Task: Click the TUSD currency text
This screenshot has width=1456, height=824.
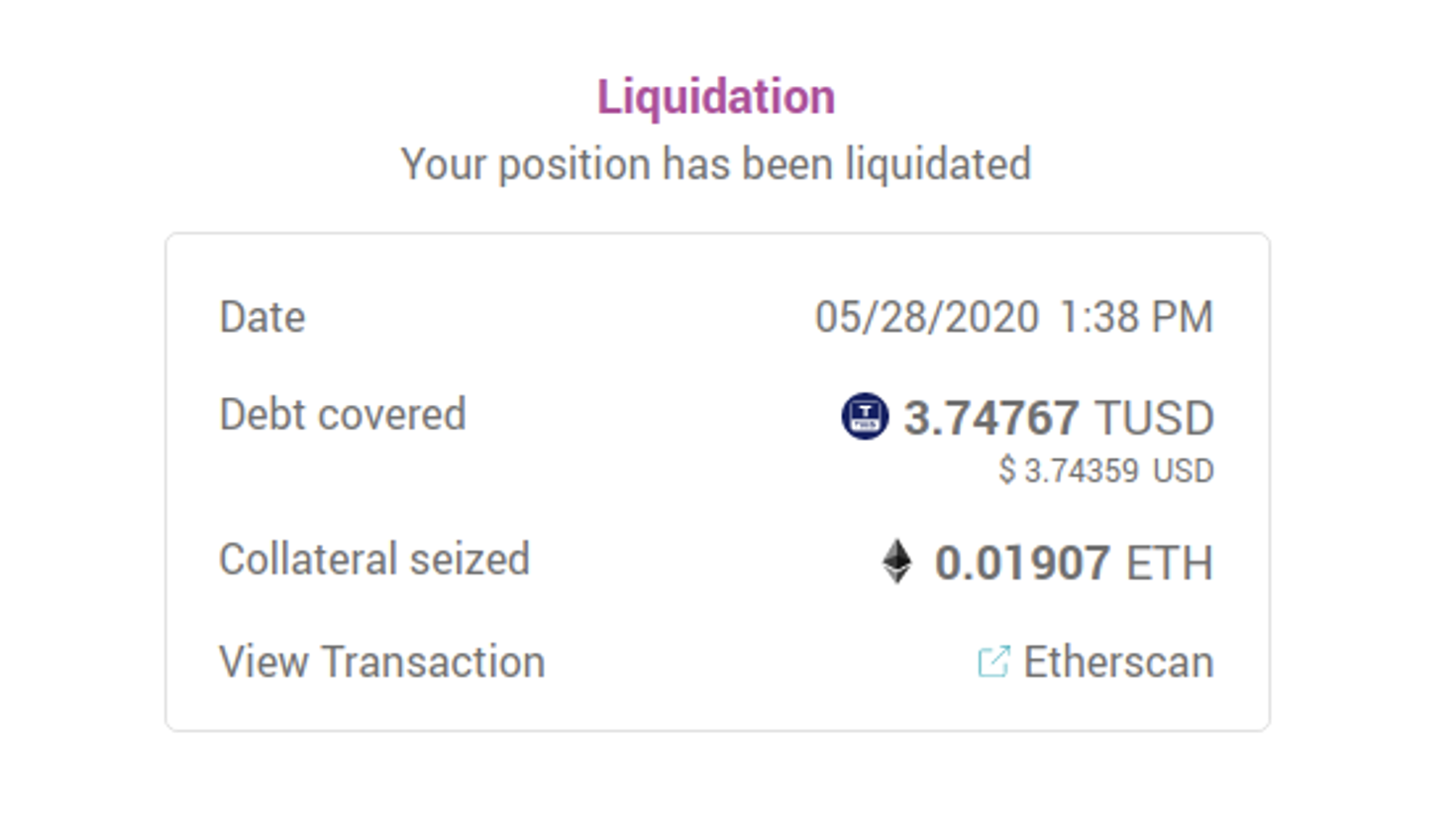Action: click(x=1155, y=417)
